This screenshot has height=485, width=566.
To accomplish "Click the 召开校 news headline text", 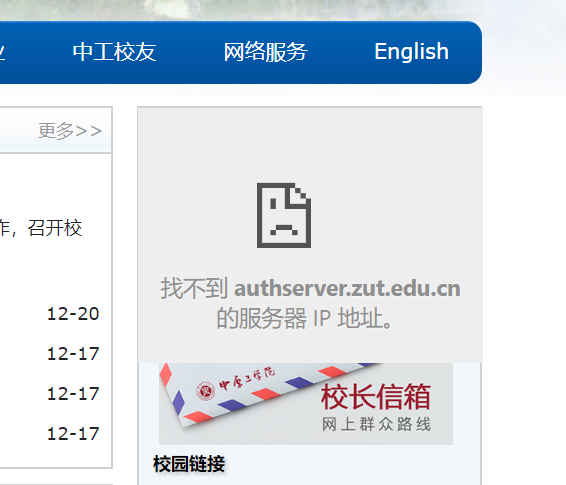I will tap(55, 228).
